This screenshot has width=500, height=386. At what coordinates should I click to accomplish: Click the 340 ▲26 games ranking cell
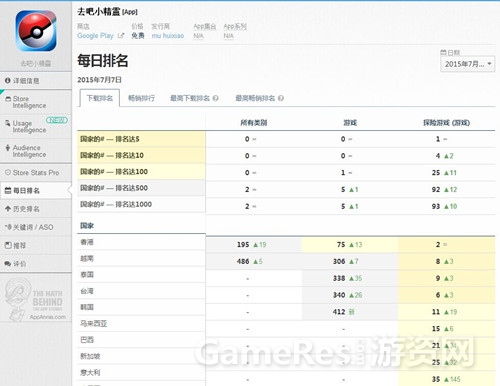coord(350,295)
